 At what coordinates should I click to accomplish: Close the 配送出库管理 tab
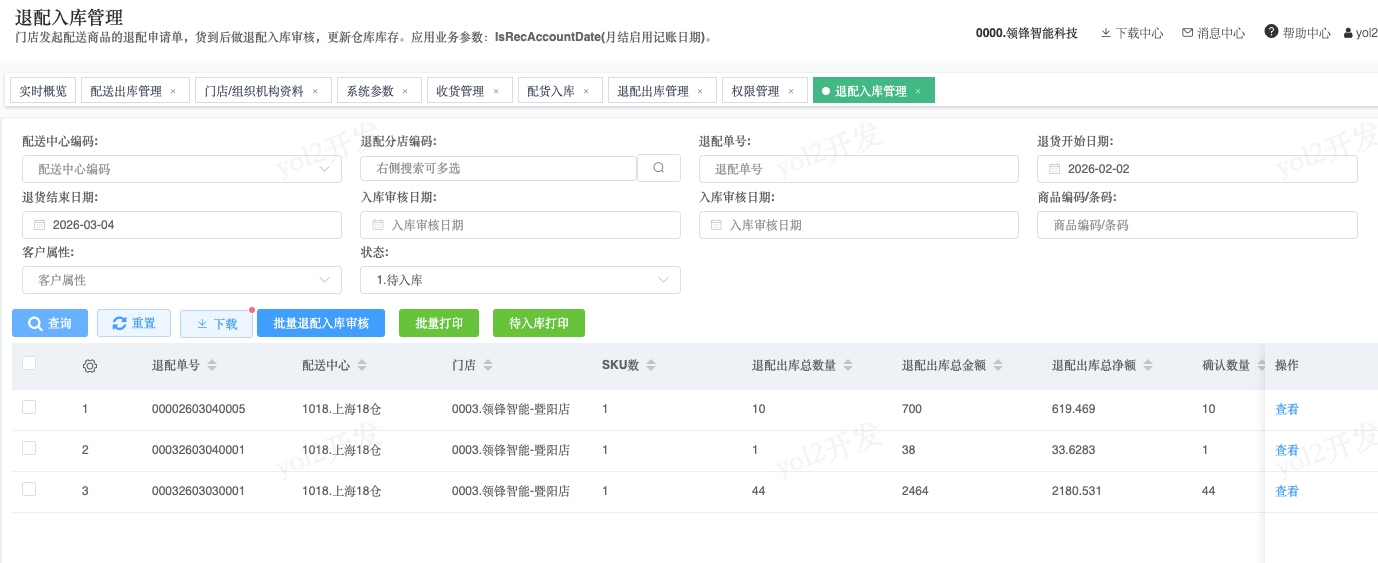(x=173, y=91)
